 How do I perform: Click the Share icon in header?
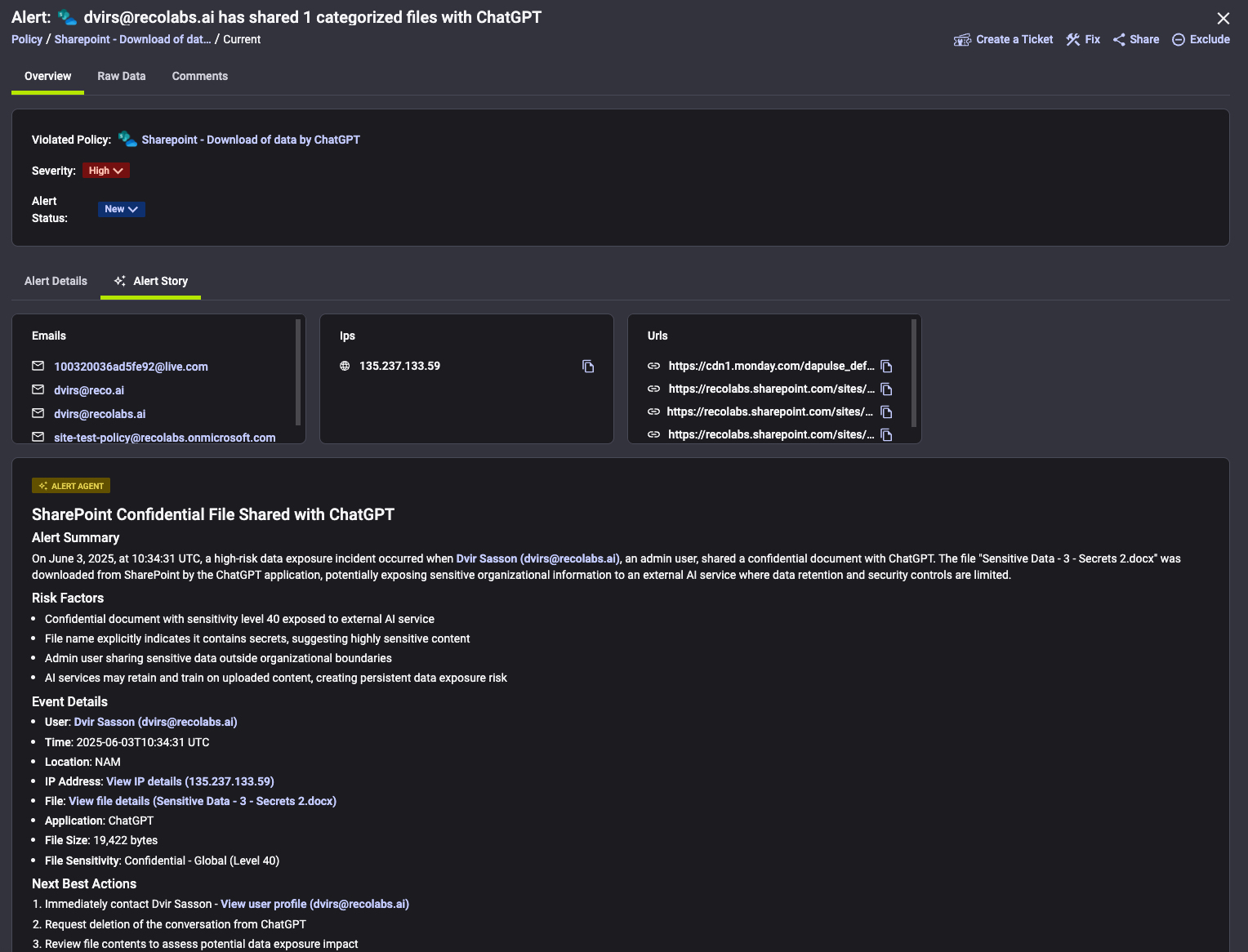[x=1119, y=40]
